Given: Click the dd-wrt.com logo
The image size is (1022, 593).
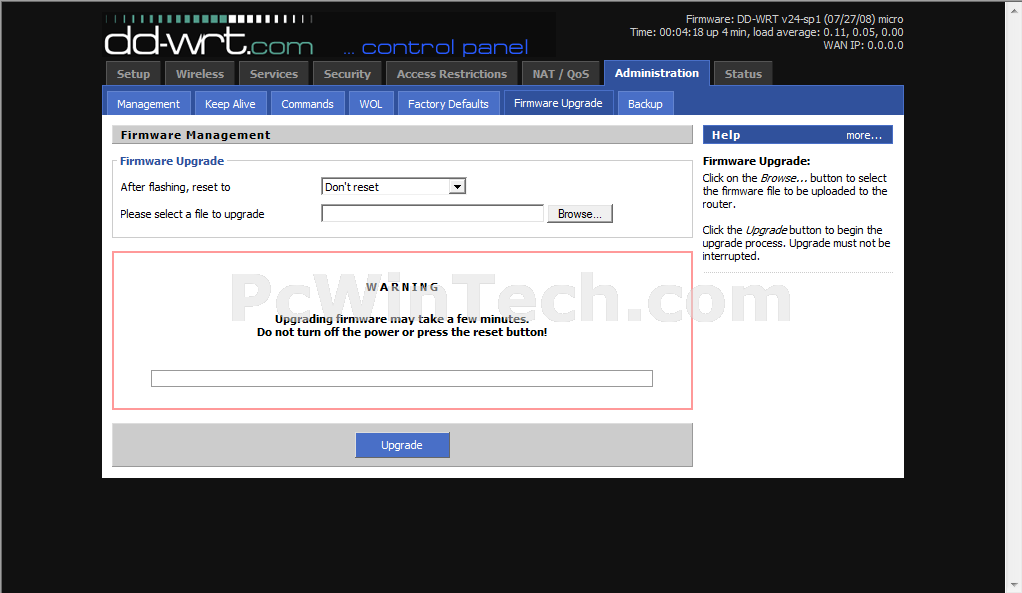Looking at the screenshot, I should (x=209, y=42).
